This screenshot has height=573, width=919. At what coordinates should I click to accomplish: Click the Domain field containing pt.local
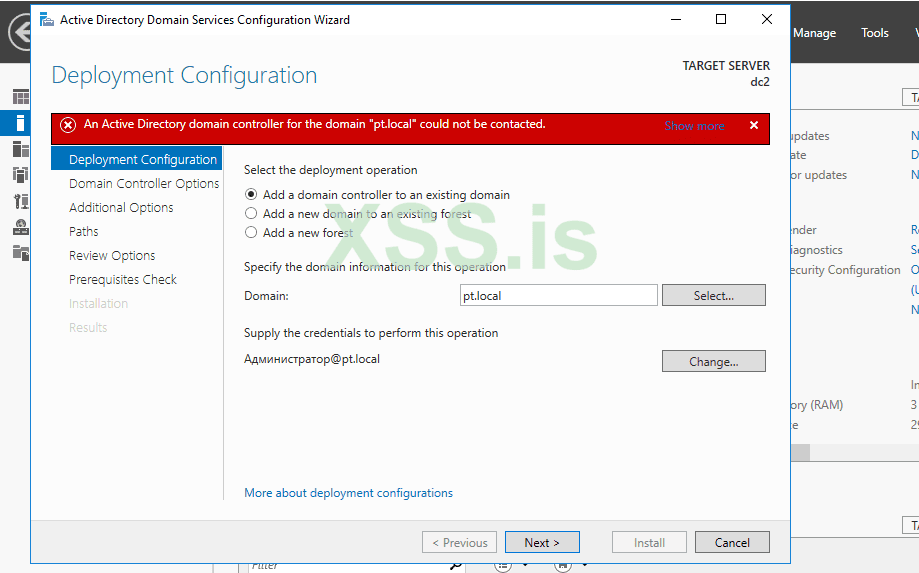pyautogui.click(x=559, y=295)
